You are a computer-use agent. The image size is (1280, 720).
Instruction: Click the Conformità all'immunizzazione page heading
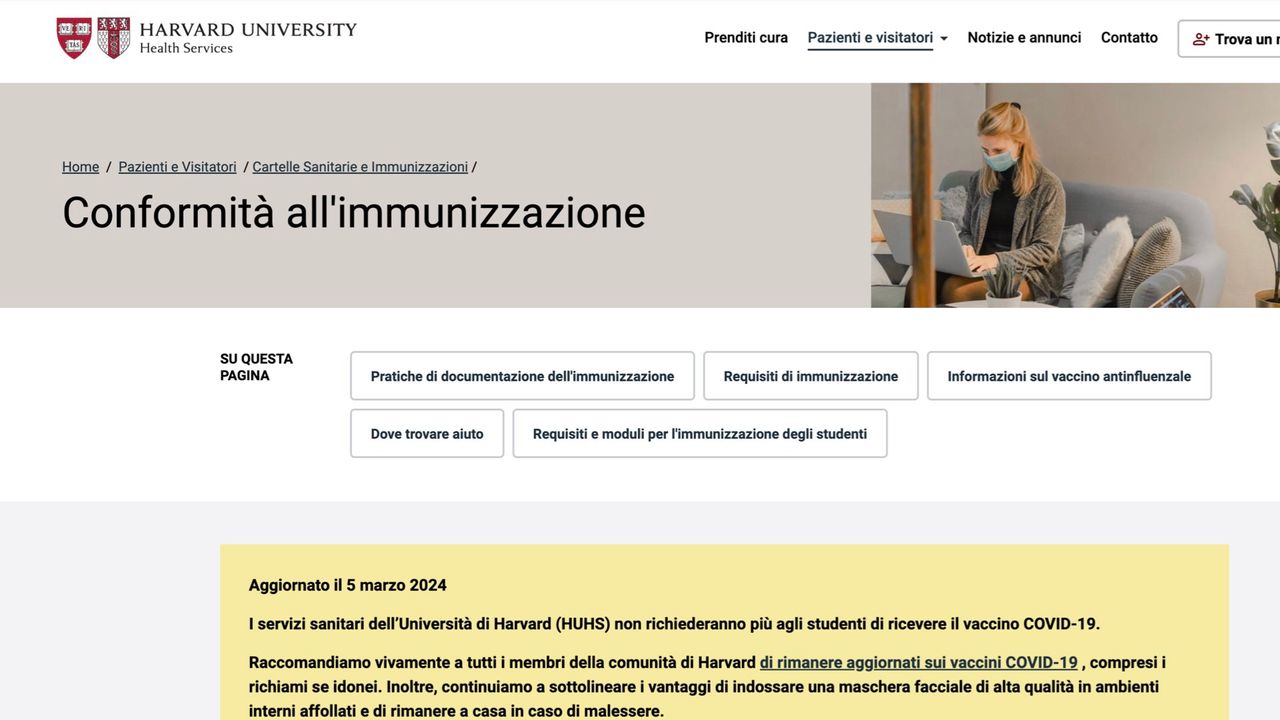pos(353,213)
